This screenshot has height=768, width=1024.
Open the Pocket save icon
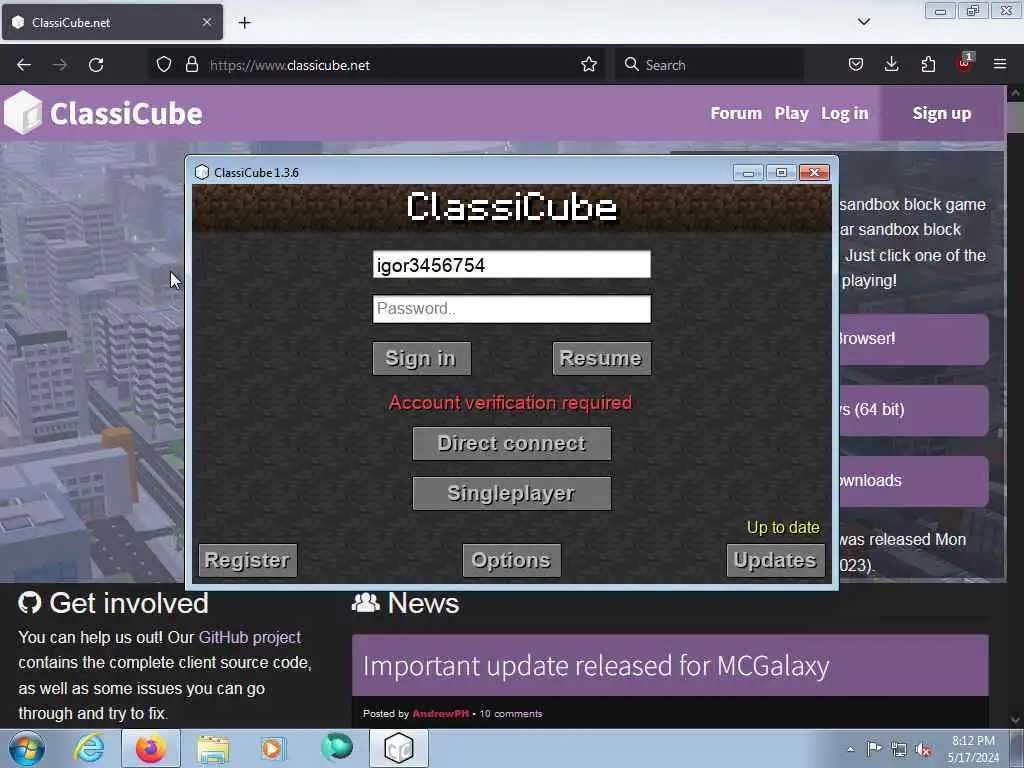[x=856, y=65]
